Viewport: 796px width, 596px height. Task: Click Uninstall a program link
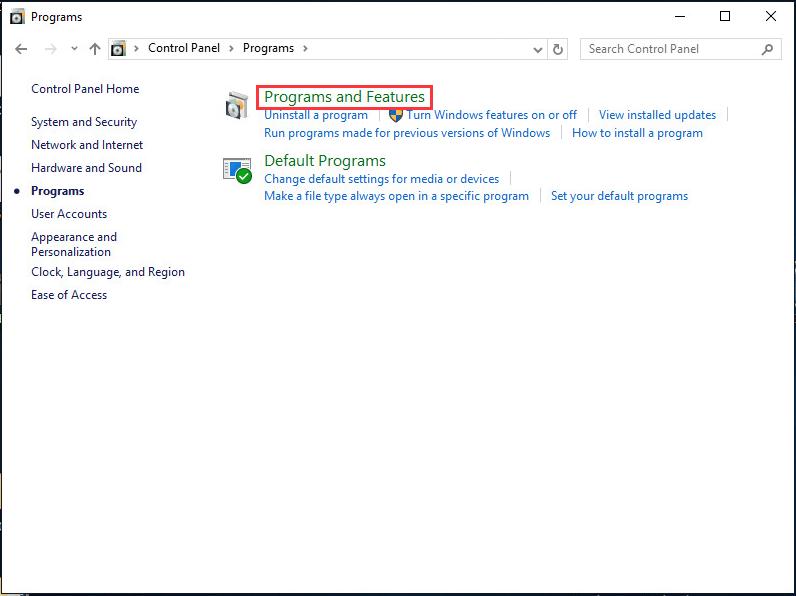coord(316,115)
